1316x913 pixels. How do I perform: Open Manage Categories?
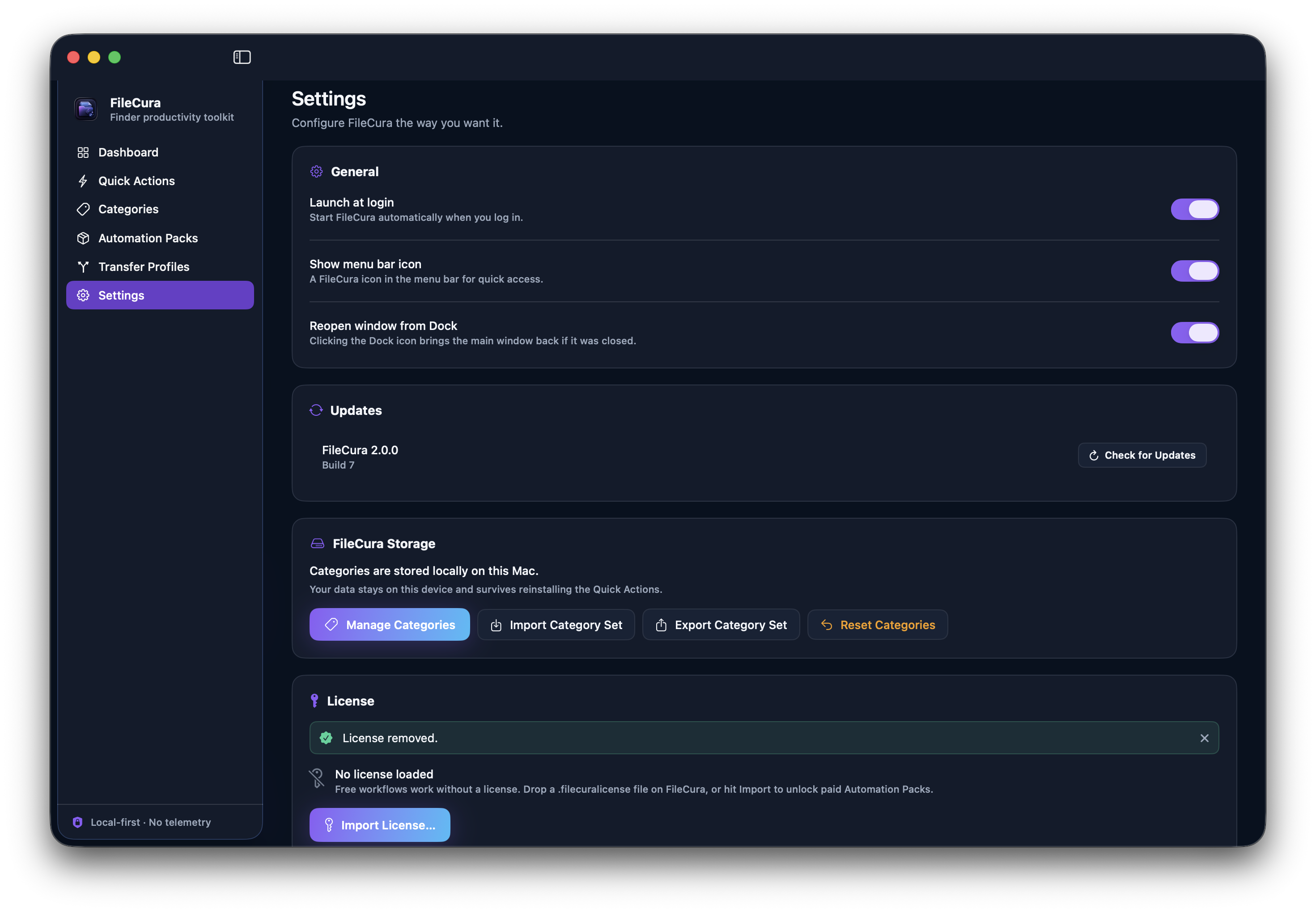tap(390, 625)
